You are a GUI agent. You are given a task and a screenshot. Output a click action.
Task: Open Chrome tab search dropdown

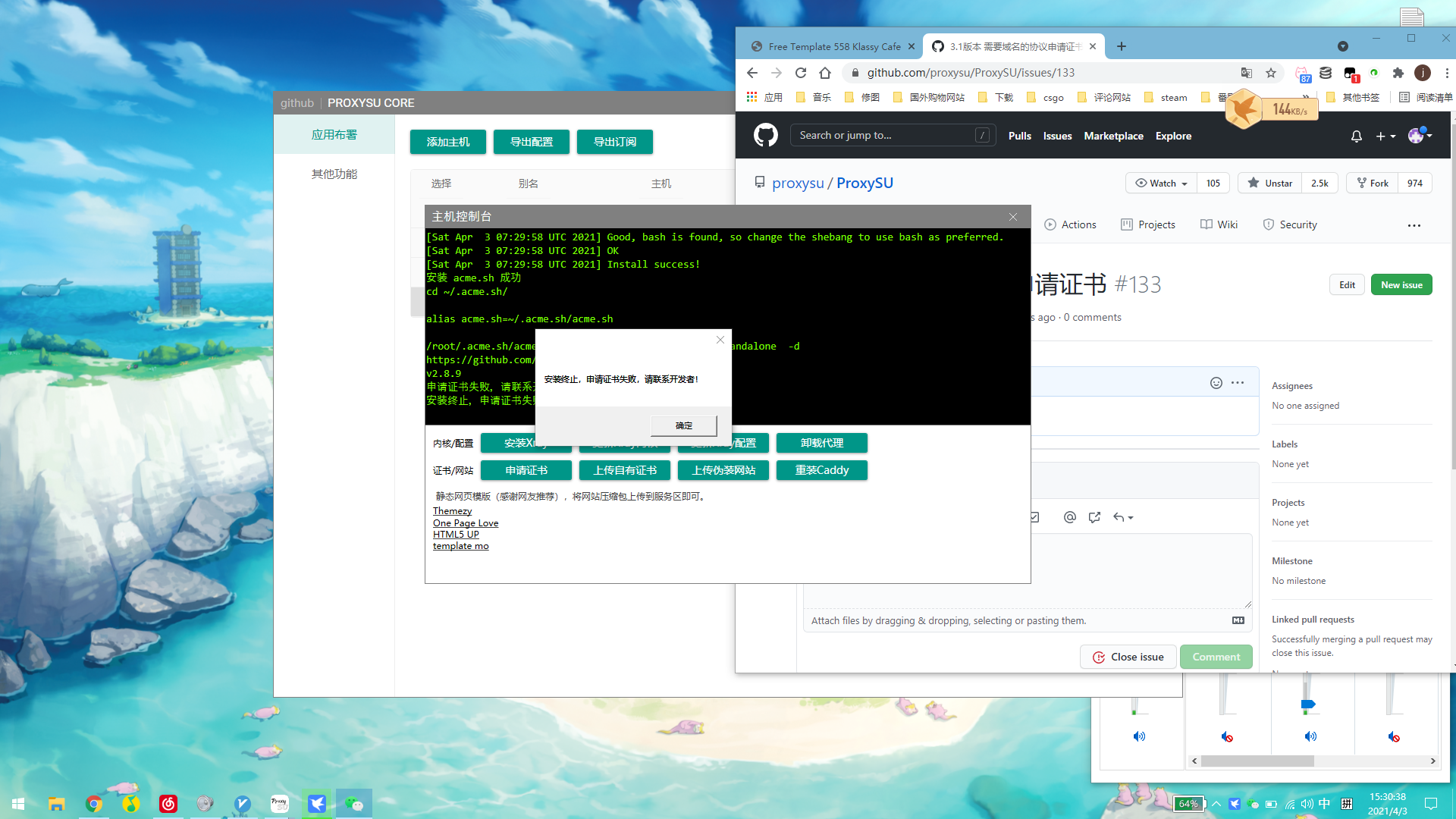tap(1343, 46)
